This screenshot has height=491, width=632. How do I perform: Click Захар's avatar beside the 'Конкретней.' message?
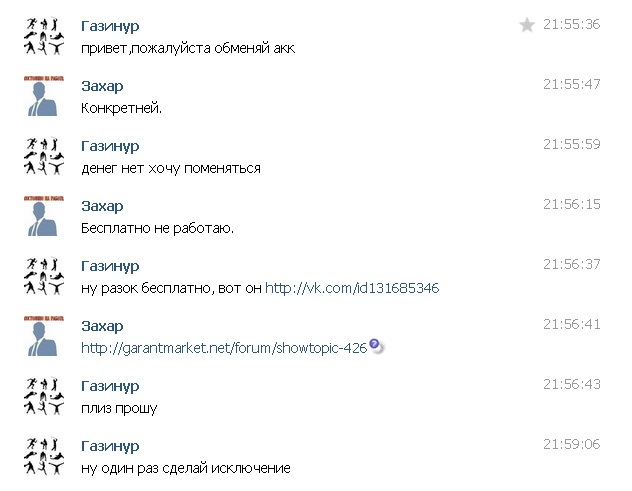[x=44, y=96]
